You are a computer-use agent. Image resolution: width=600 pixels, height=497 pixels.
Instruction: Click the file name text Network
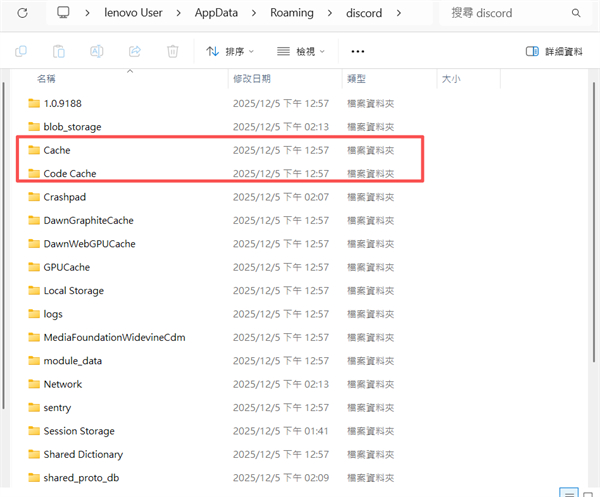point(63,384)
